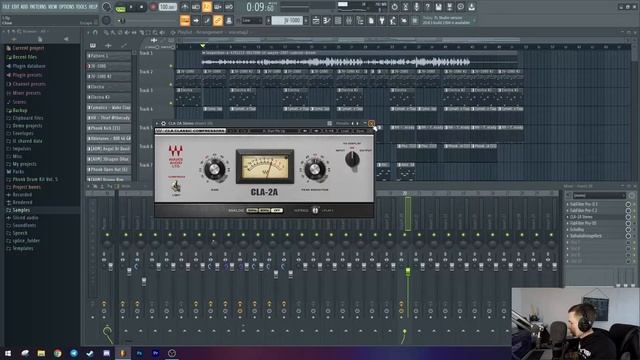
Task: Click the render audio file icon
Action: click(449, 7)
